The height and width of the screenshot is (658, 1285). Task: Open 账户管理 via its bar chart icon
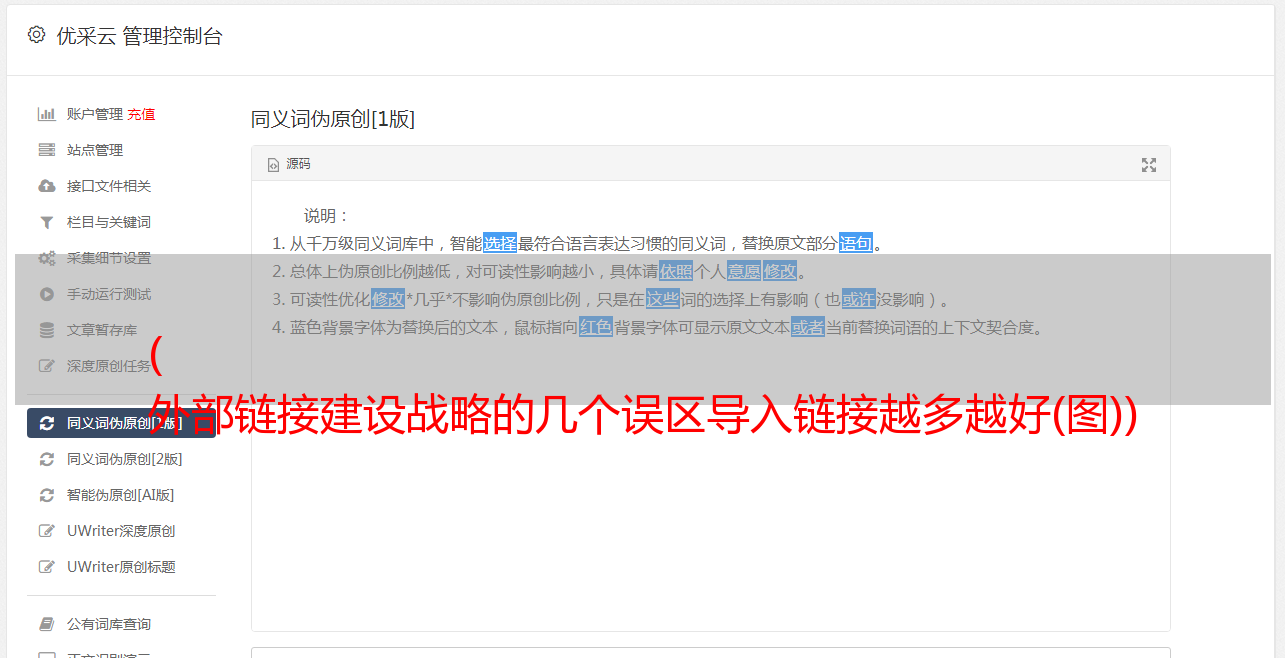point(46,114)
